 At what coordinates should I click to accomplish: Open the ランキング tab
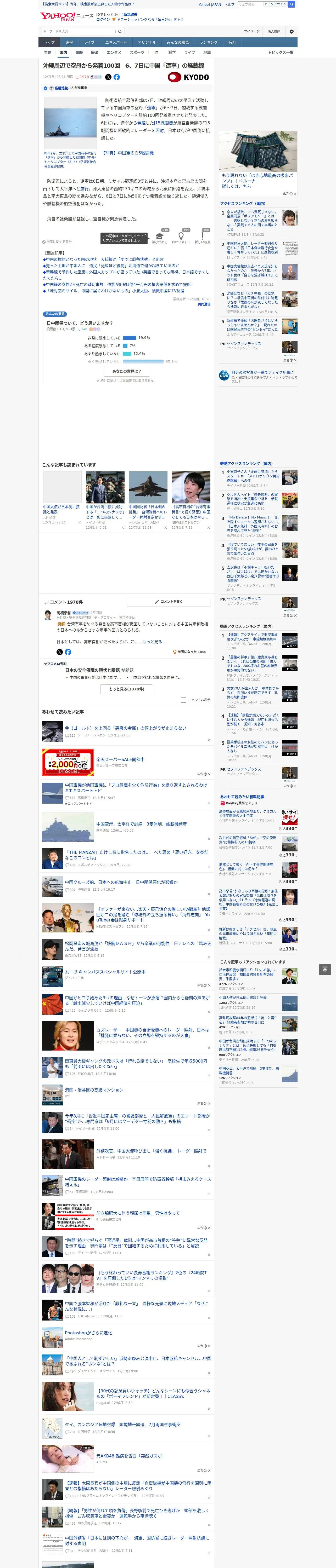(209, 43)
